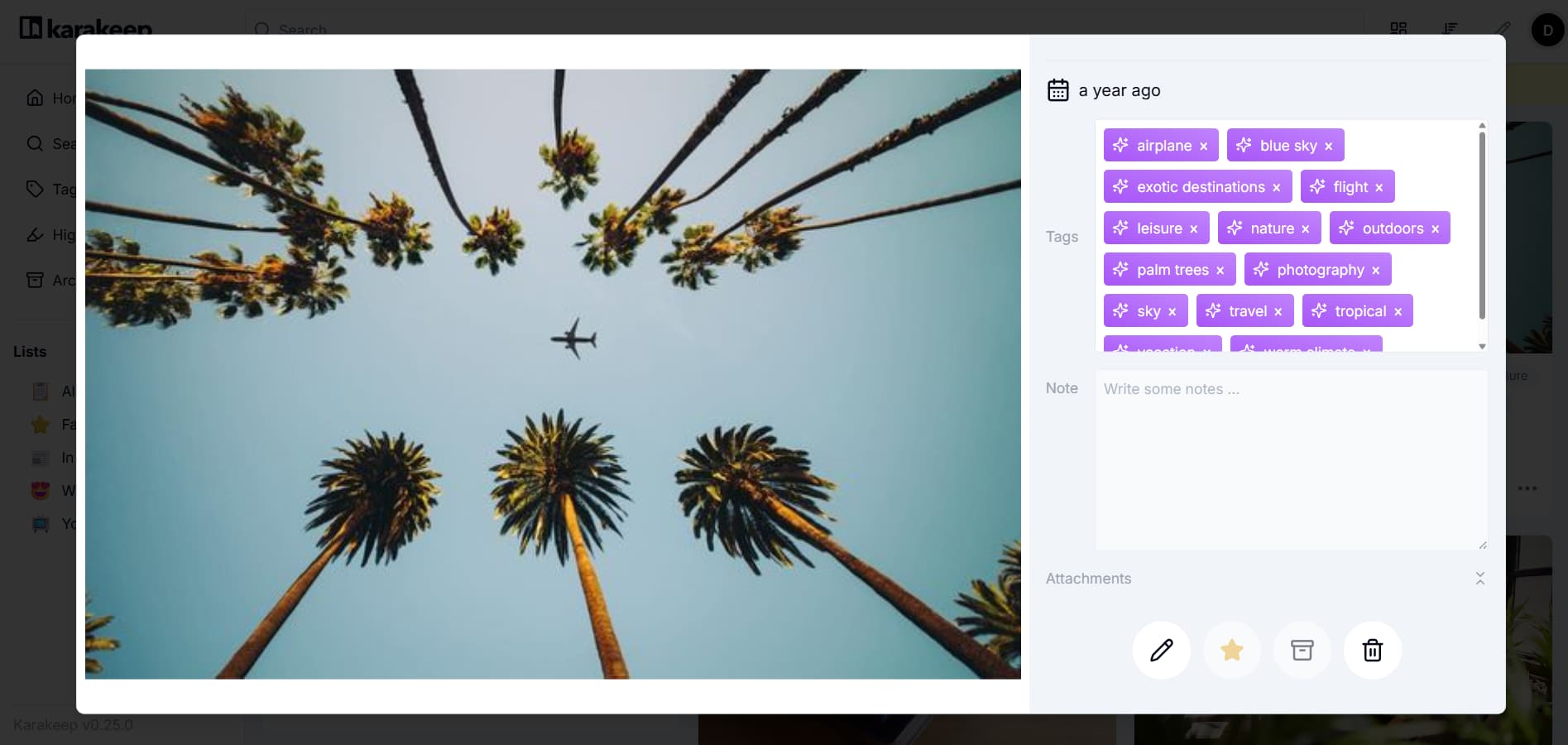Archive the bookmark with box icon
The image size is (1568, 745).
click(1302, 650)
